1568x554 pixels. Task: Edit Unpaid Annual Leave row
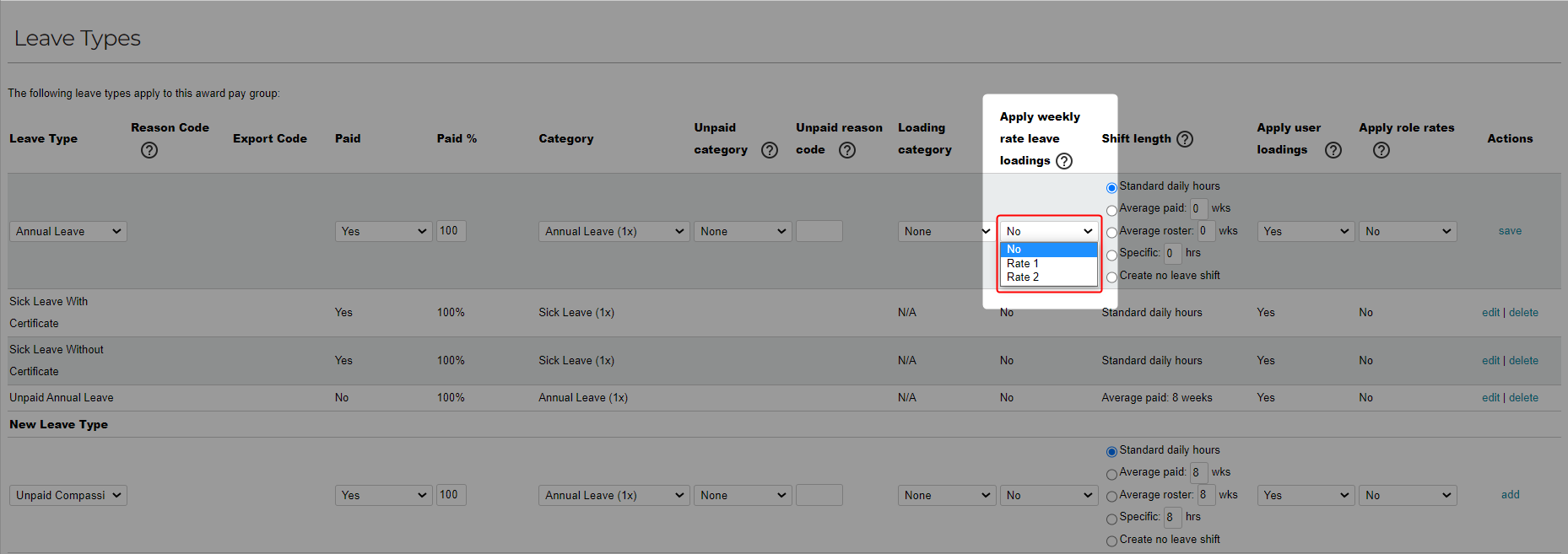click(x=1490, y=397)
